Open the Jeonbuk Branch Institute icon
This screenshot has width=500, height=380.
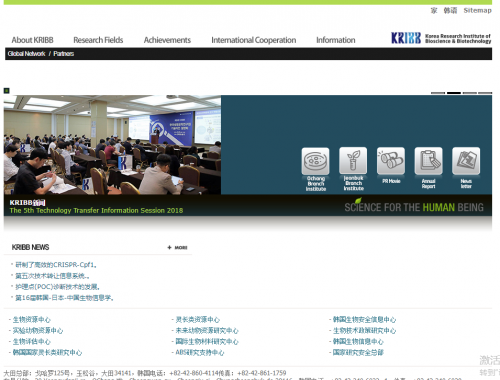click(353, 169)
